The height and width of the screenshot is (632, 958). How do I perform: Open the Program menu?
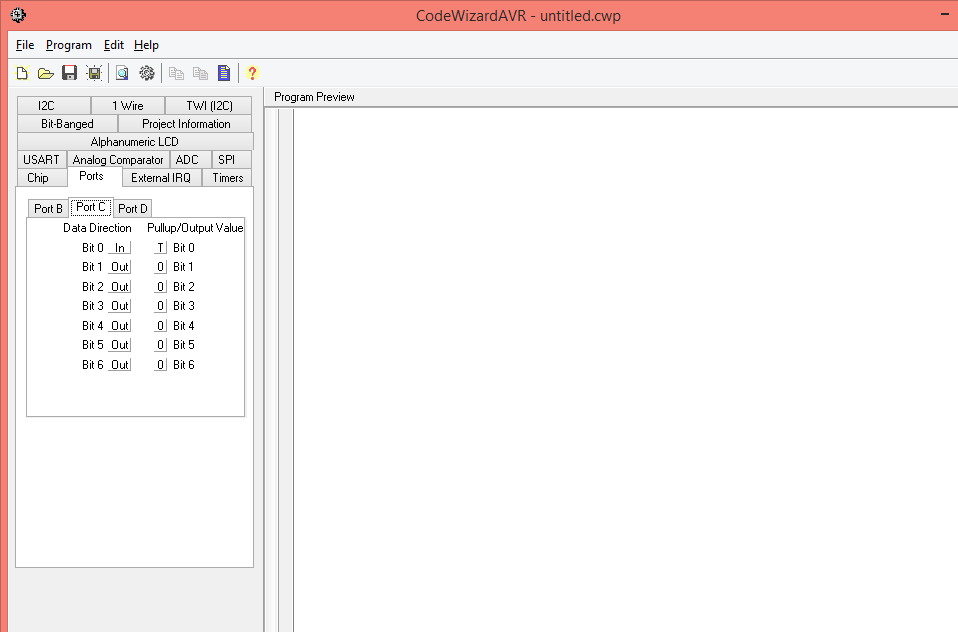(68, 45)
